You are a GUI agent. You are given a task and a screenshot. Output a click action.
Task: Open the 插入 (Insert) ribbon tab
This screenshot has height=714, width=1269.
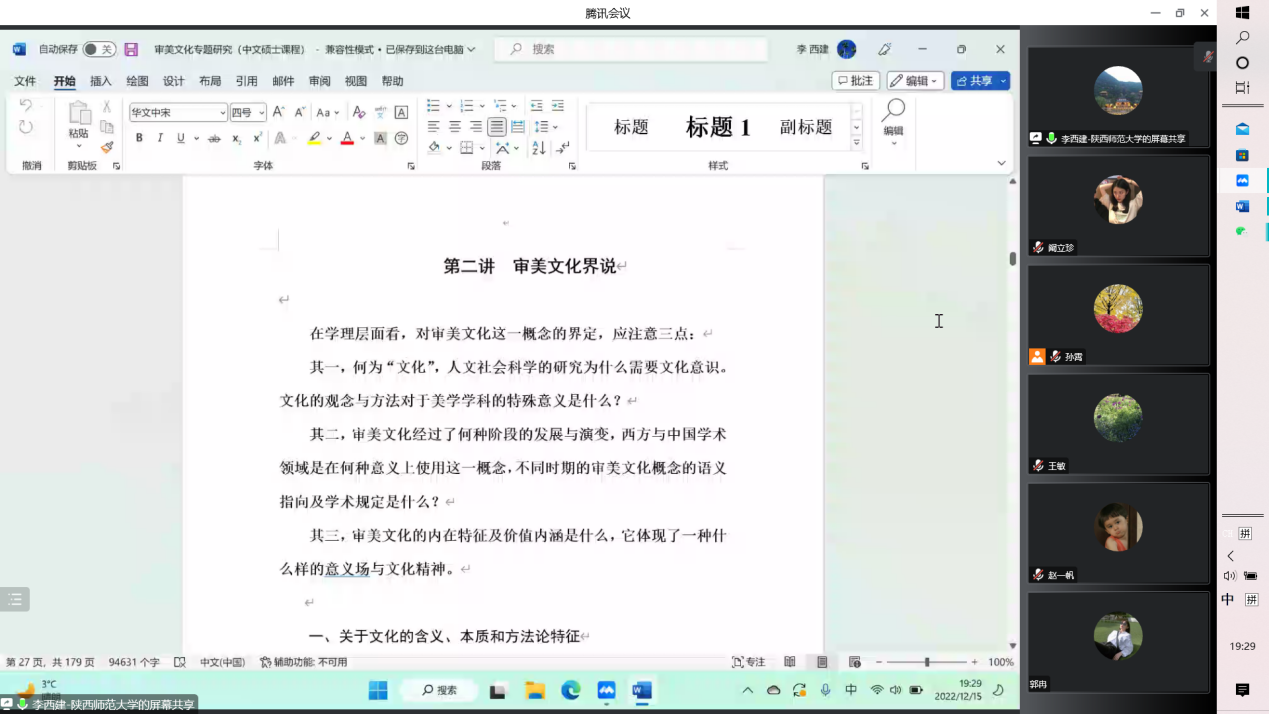(x=101, y=81)
